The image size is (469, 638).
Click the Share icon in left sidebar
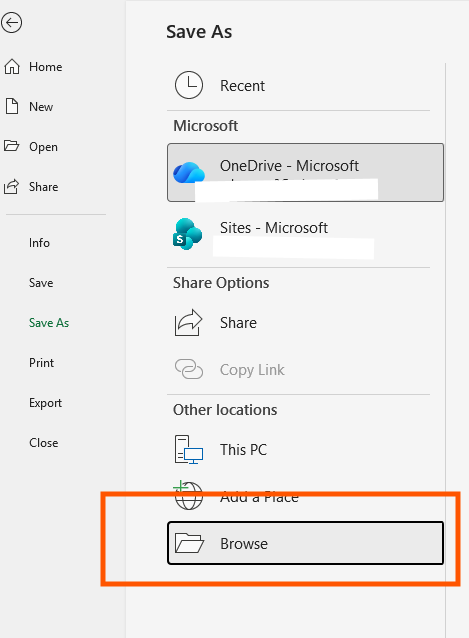tap(11, 186)
